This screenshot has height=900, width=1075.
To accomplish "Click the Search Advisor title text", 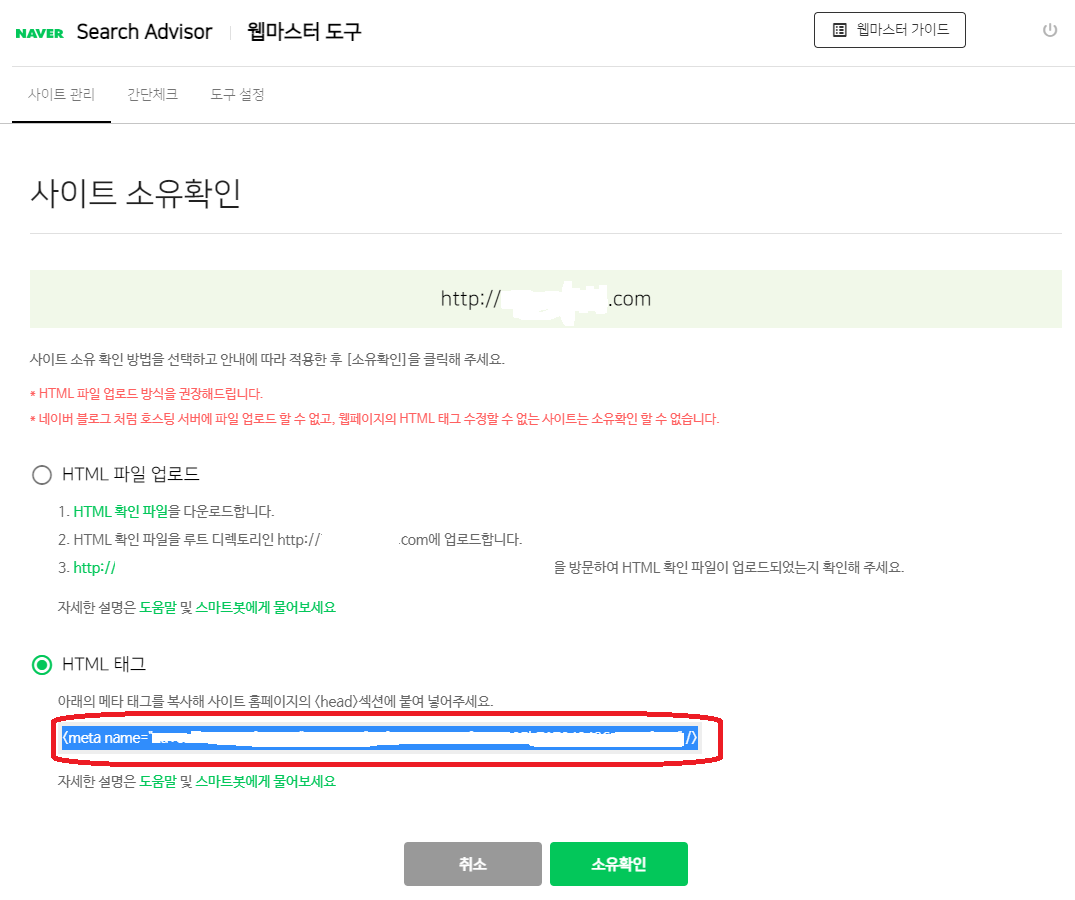I will click(143, 31).
